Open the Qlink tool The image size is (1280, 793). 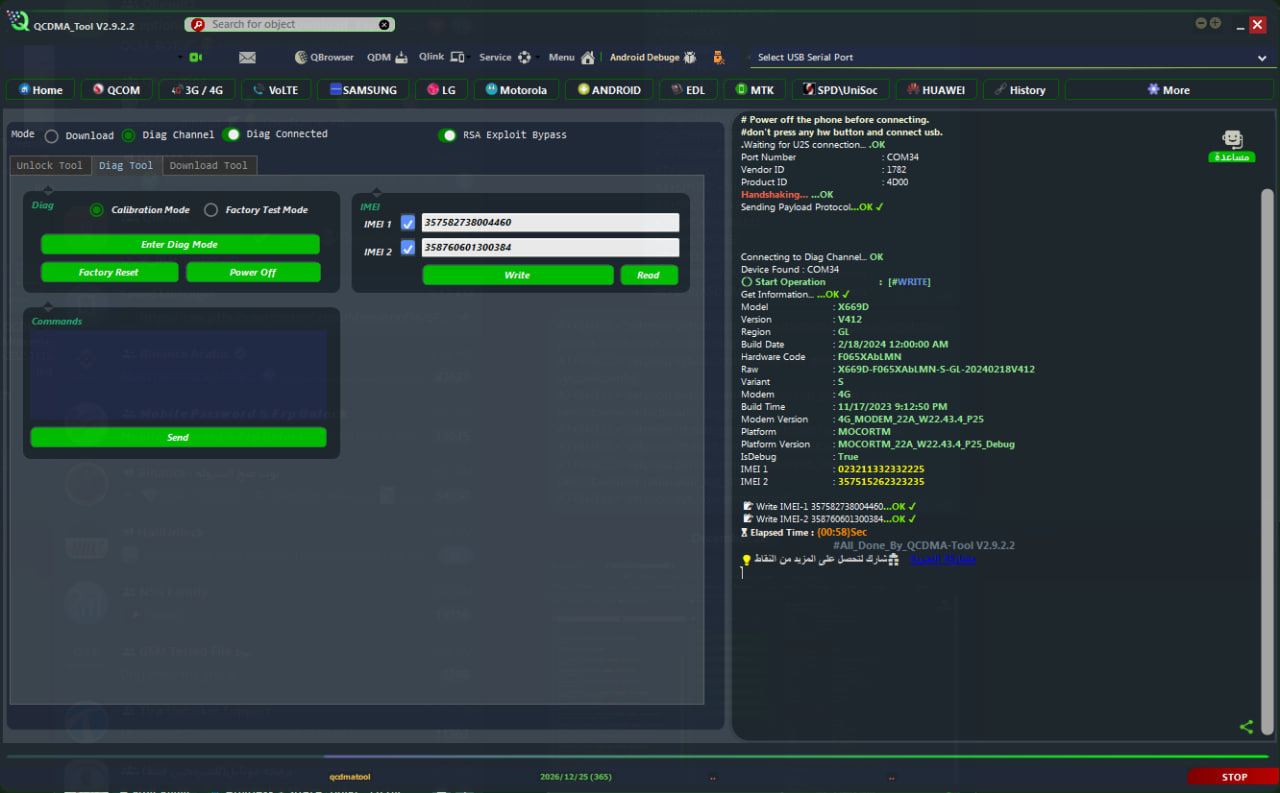tap(442, 57)
